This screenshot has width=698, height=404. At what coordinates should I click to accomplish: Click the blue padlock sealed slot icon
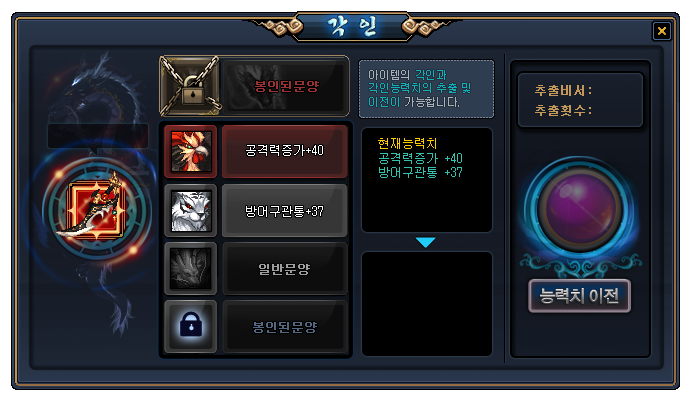(x=191, y=326)
